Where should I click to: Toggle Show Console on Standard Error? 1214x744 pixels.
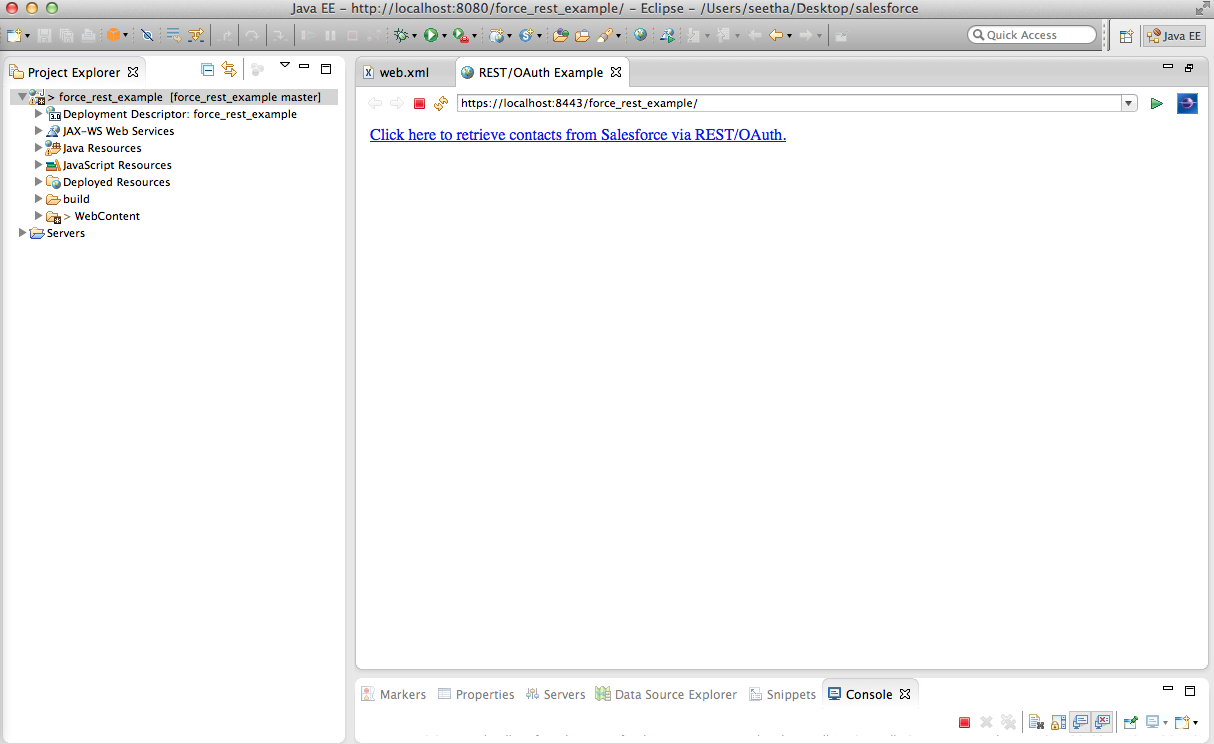tap(1102, 722)
